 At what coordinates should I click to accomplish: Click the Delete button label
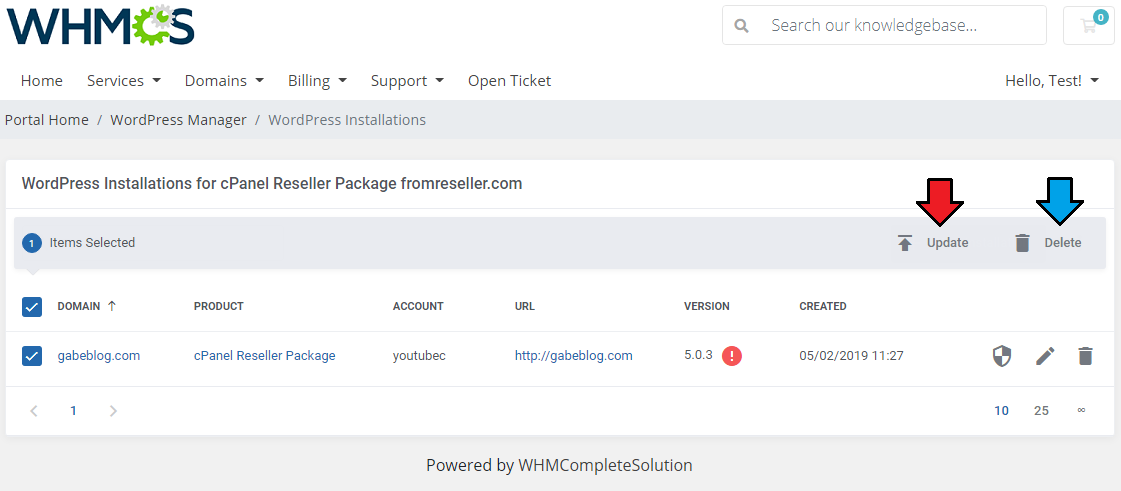1062,243
